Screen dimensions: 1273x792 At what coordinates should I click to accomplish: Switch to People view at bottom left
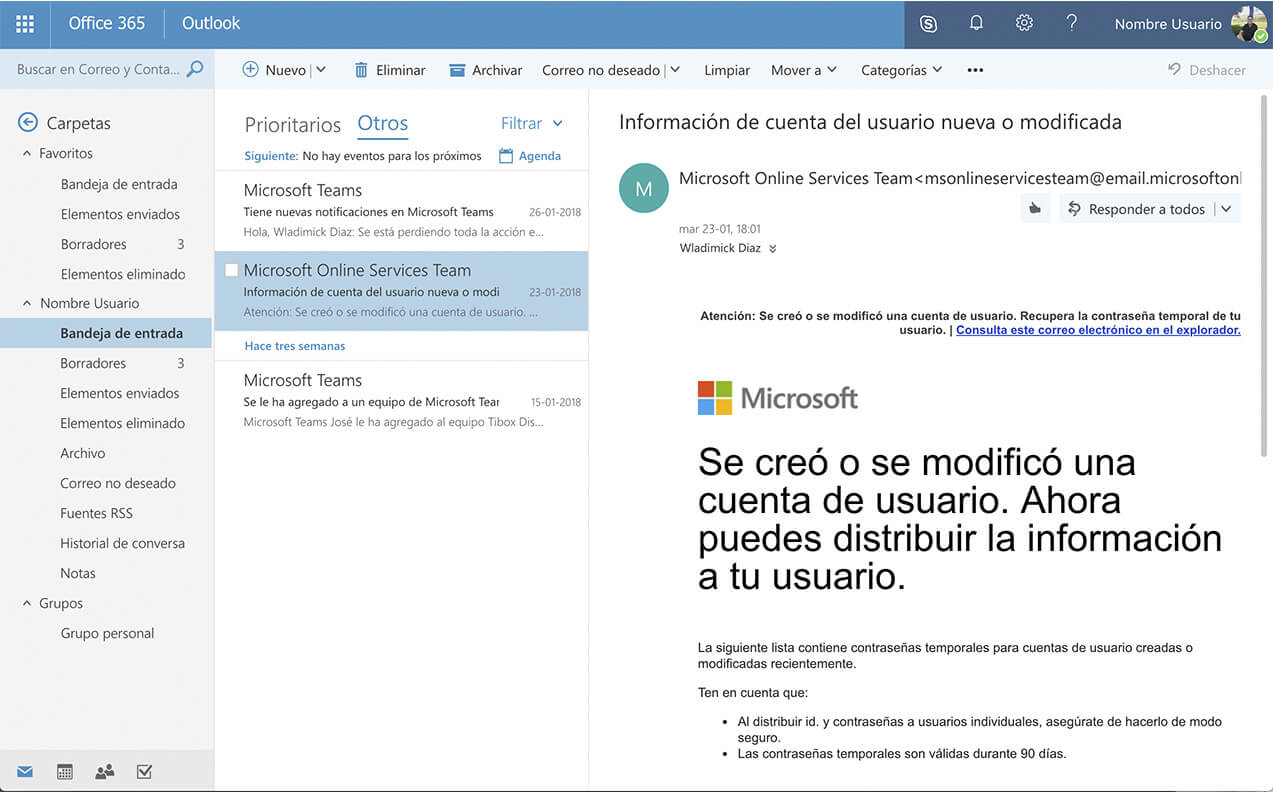104,771
